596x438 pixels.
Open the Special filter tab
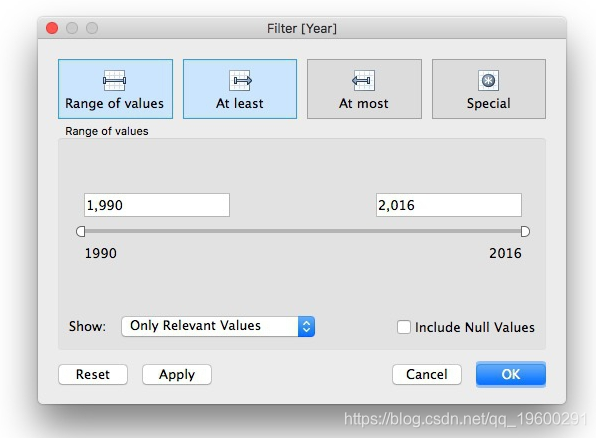click(489, 89)
